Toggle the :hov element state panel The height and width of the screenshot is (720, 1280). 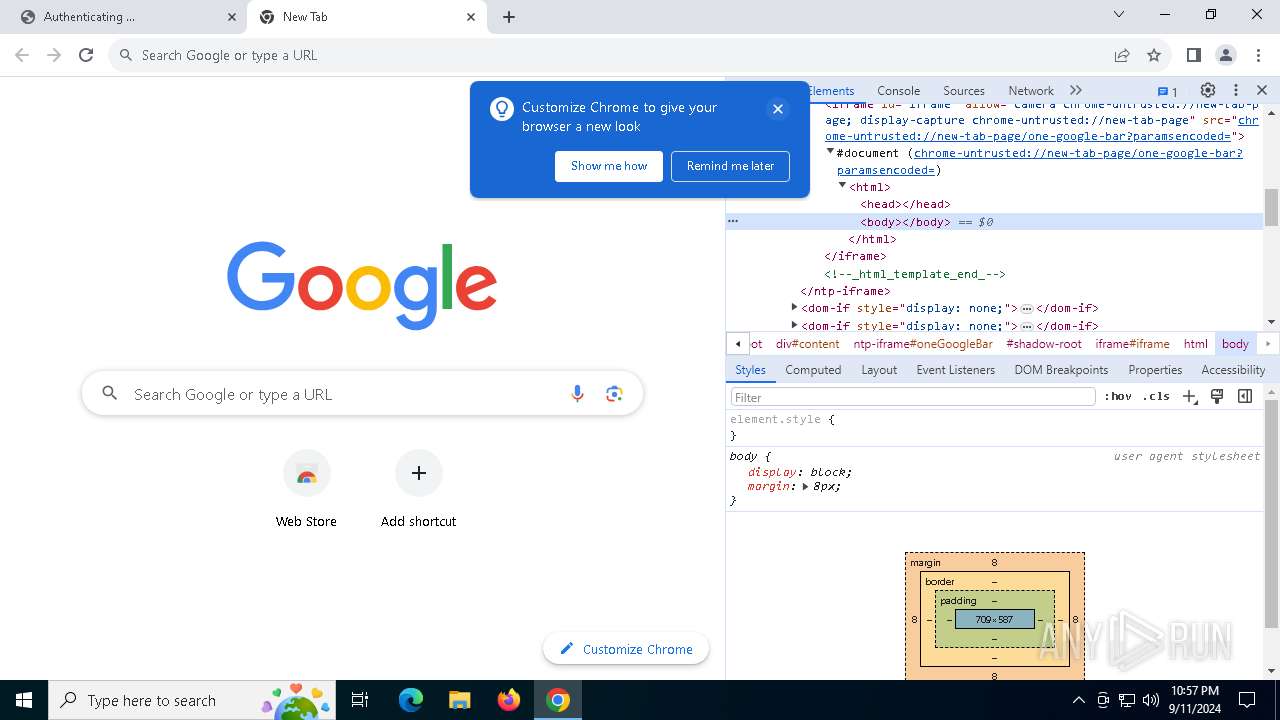point(1118,397)
